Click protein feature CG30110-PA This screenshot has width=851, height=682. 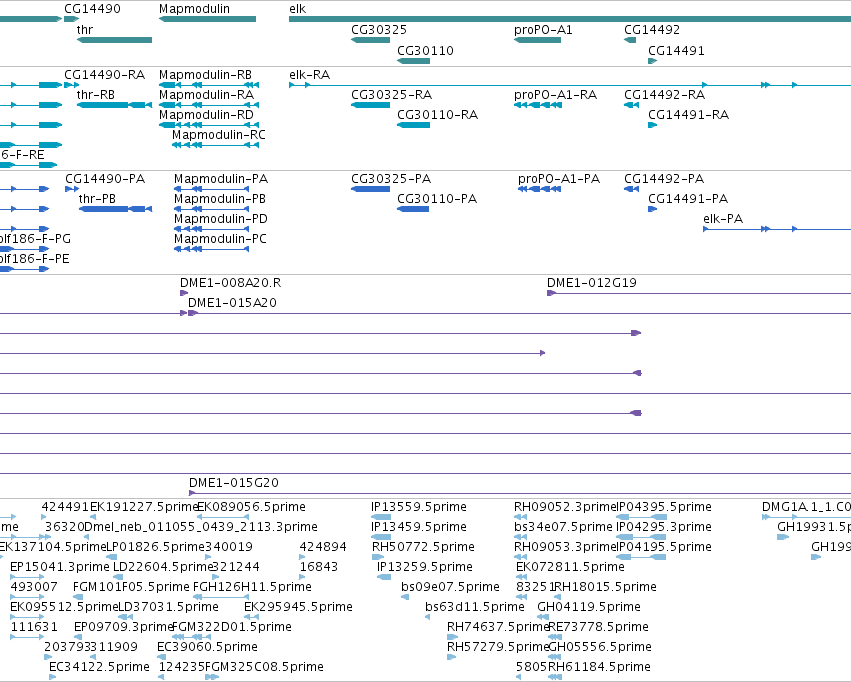[x=437, y=199]
